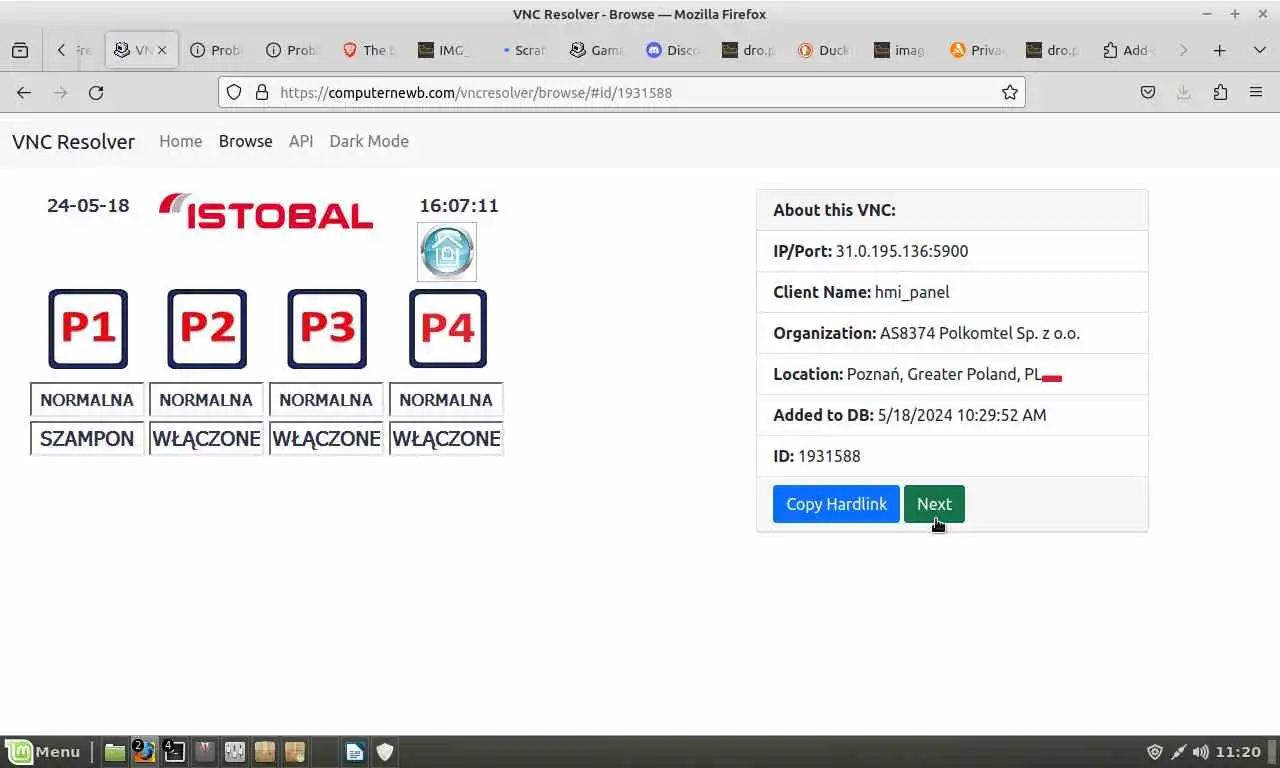Click WŁĄCZONE under P4
The width and height of the screenshot is (1280, 768).
point(446,438)
